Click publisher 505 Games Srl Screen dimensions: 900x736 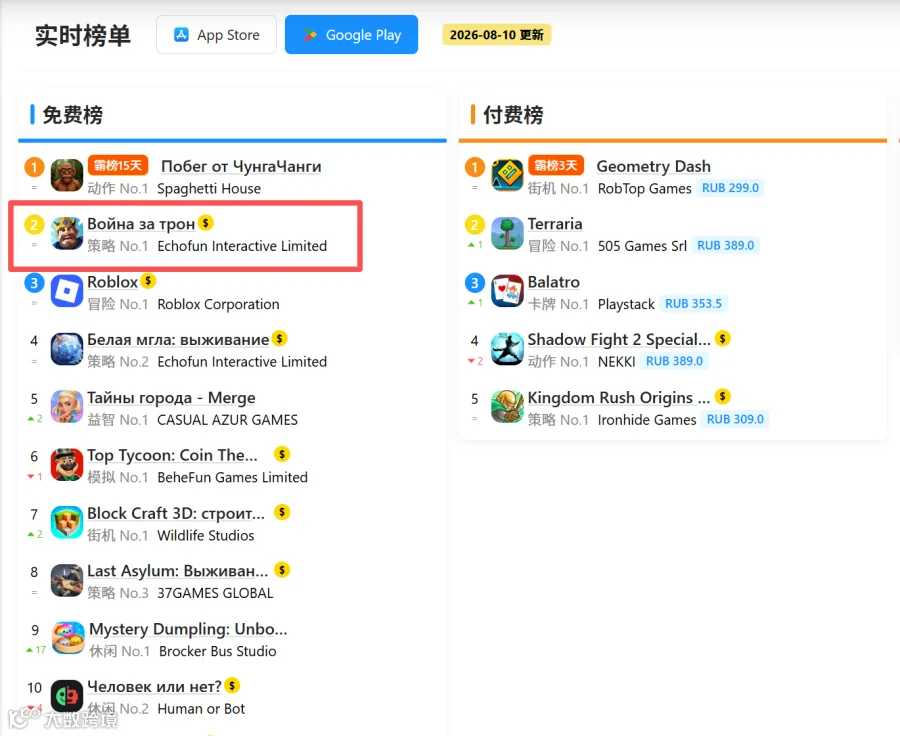(642, 246)
